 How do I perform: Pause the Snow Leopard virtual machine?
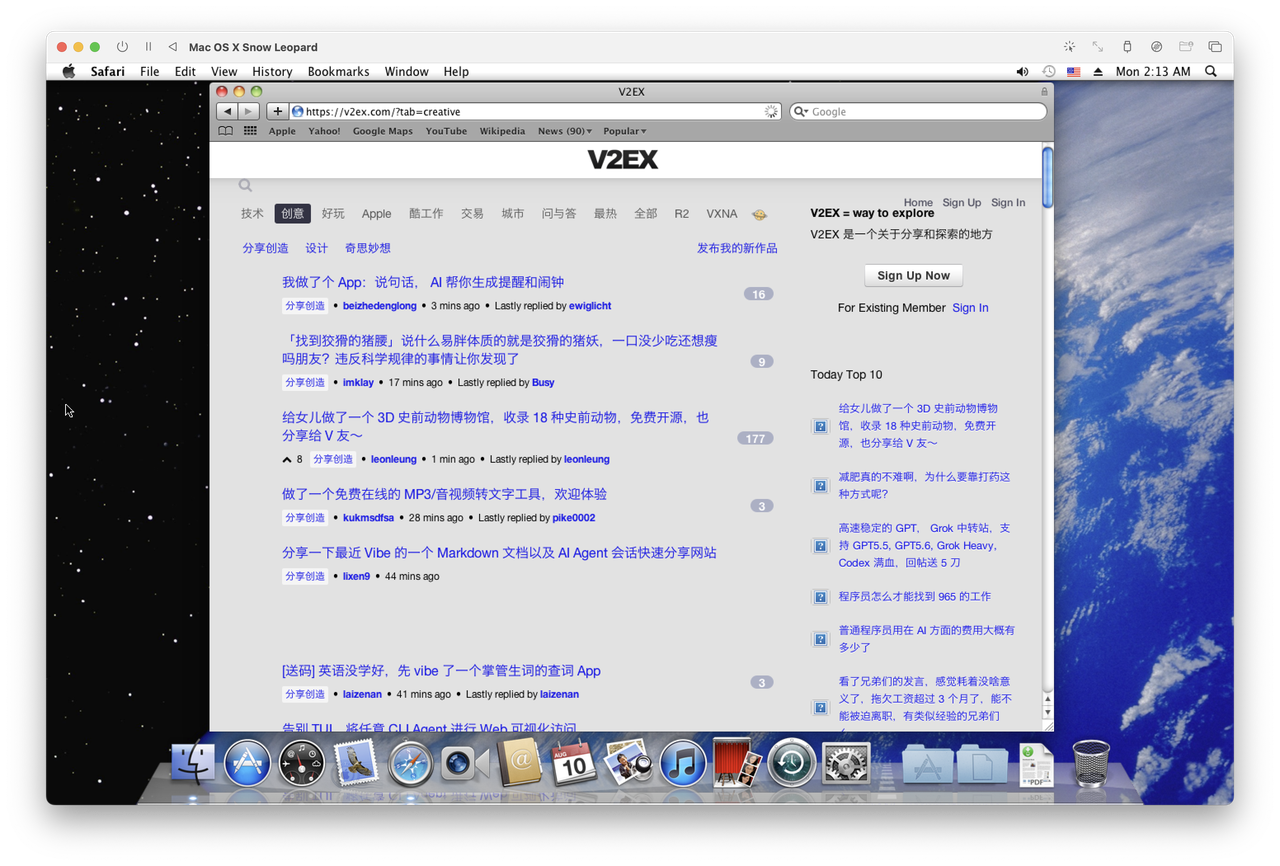coord(148,47)
